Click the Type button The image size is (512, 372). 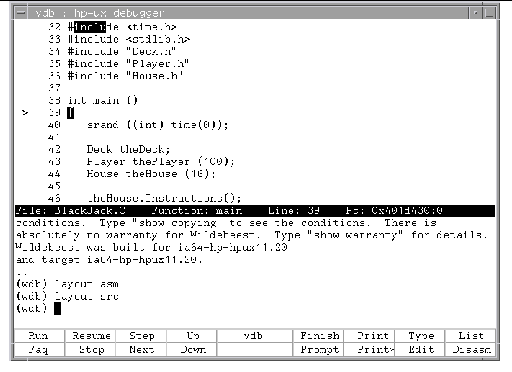(420, 335)
